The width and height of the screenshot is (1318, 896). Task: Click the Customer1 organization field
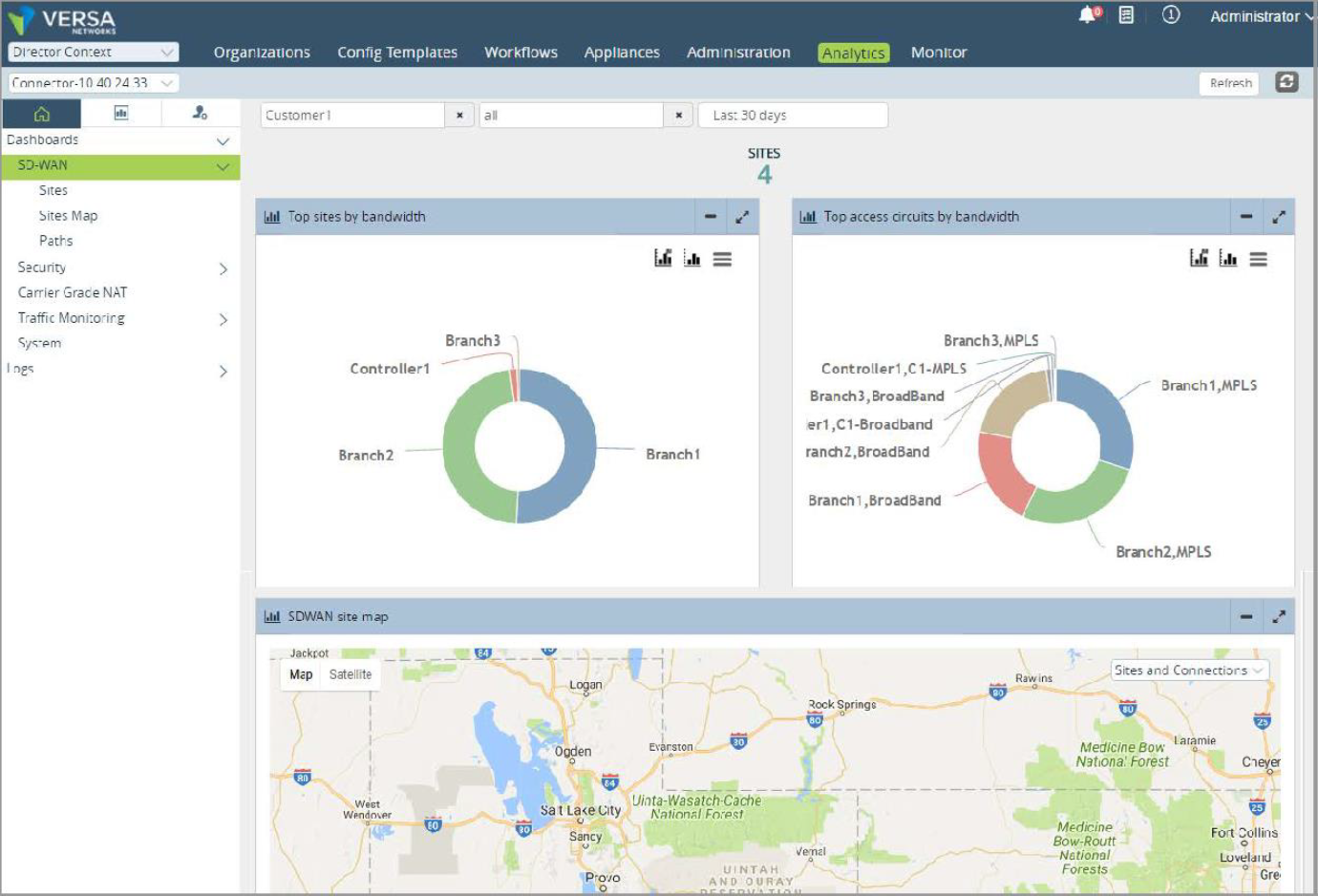tap(352, 116)
